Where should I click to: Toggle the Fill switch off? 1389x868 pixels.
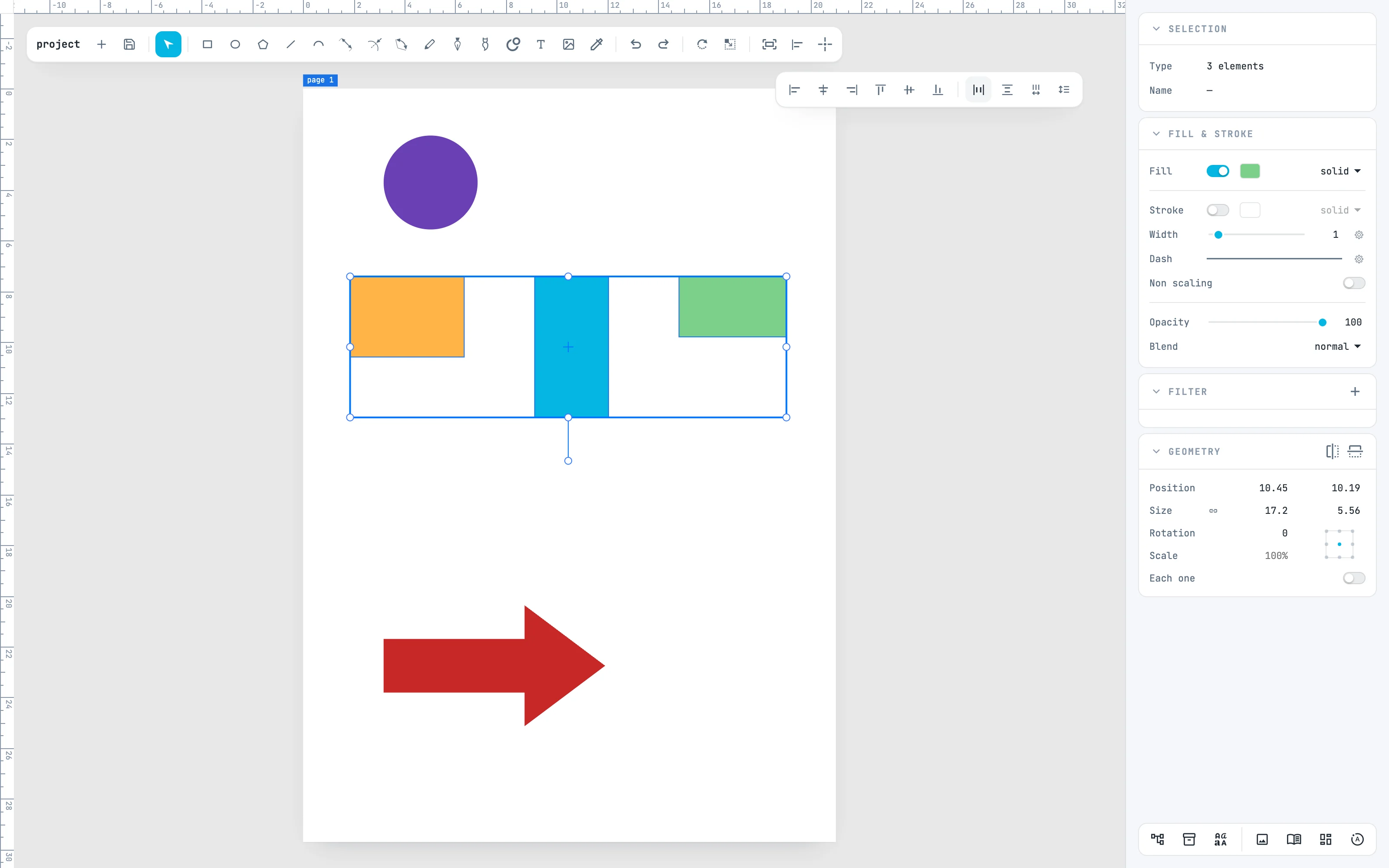point(1218,171)
